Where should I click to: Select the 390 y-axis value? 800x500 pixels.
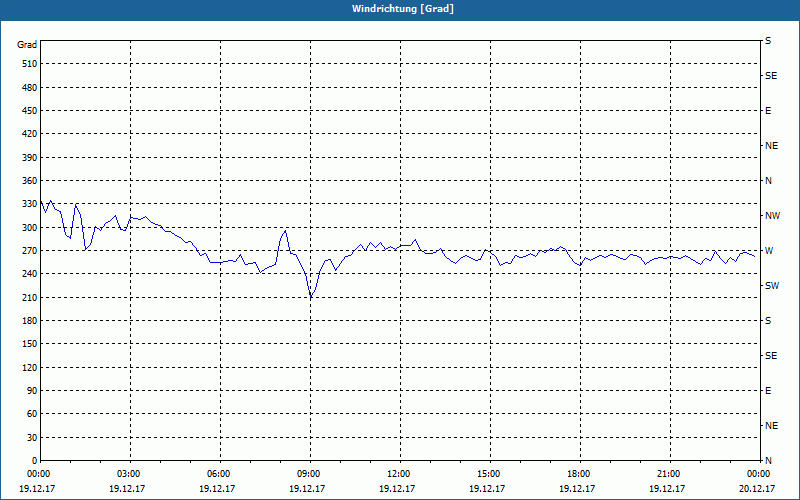pos(30,158)
